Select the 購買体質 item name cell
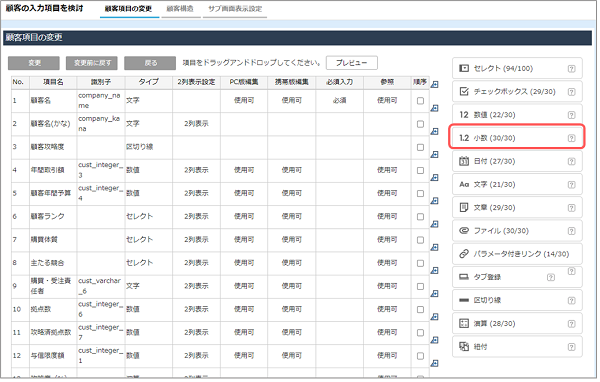 (x=53, y=240)
